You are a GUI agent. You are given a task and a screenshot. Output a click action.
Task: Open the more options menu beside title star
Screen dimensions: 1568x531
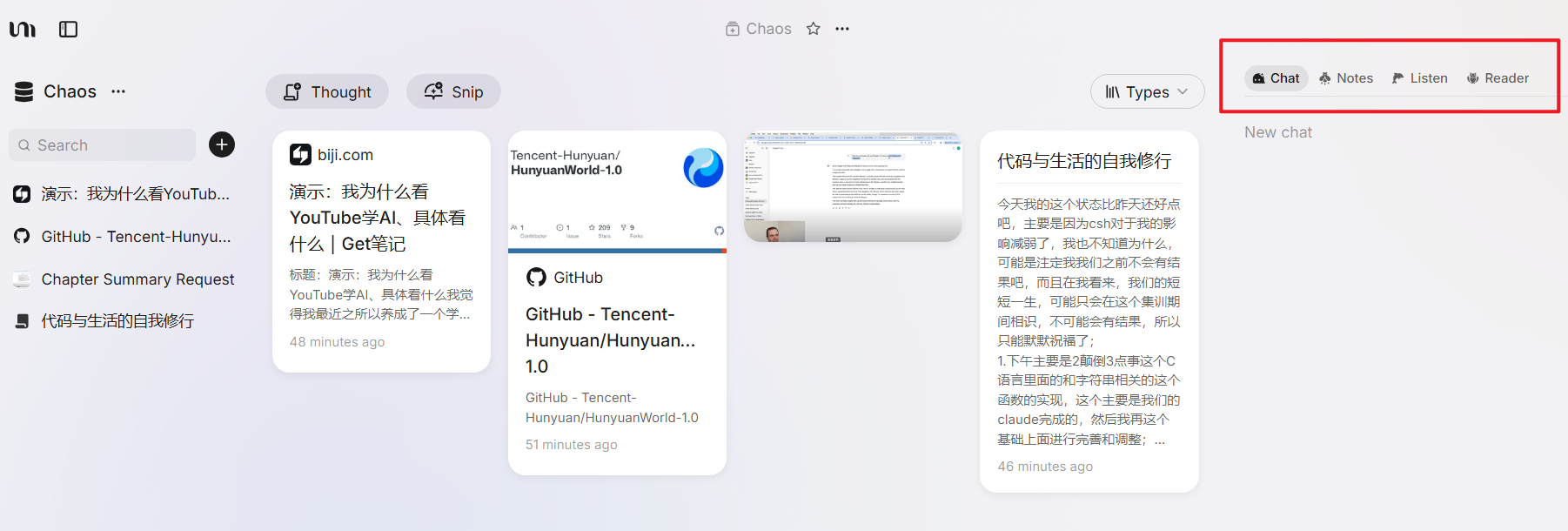842,29
